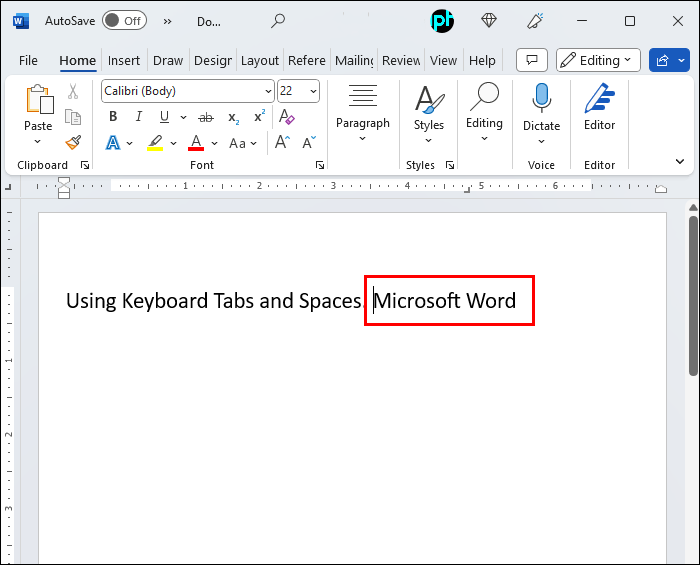Viewport: 700px width, 565px height.
Task: Click the Clear All Formatting icon
Action: tap(287, 116)
